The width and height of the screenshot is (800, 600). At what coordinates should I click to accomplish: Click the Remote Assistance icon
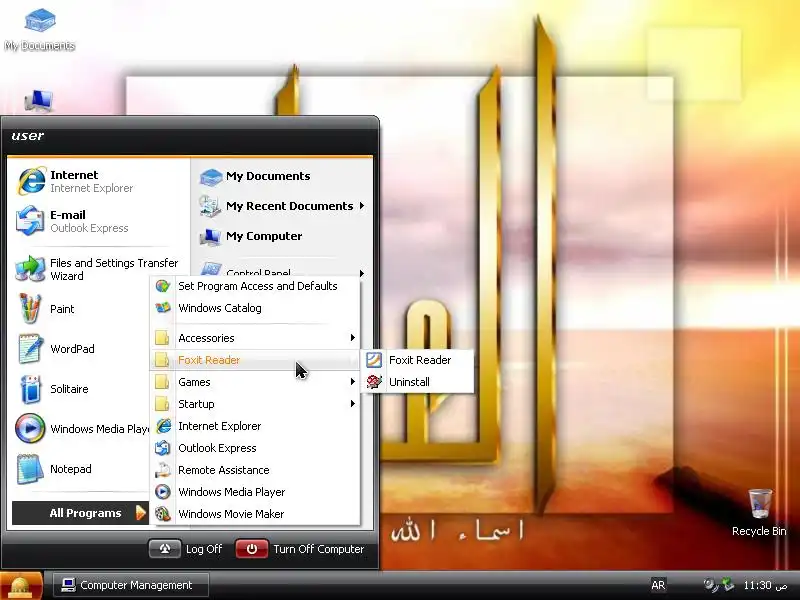pyautogui.click(x=163, y=469)
